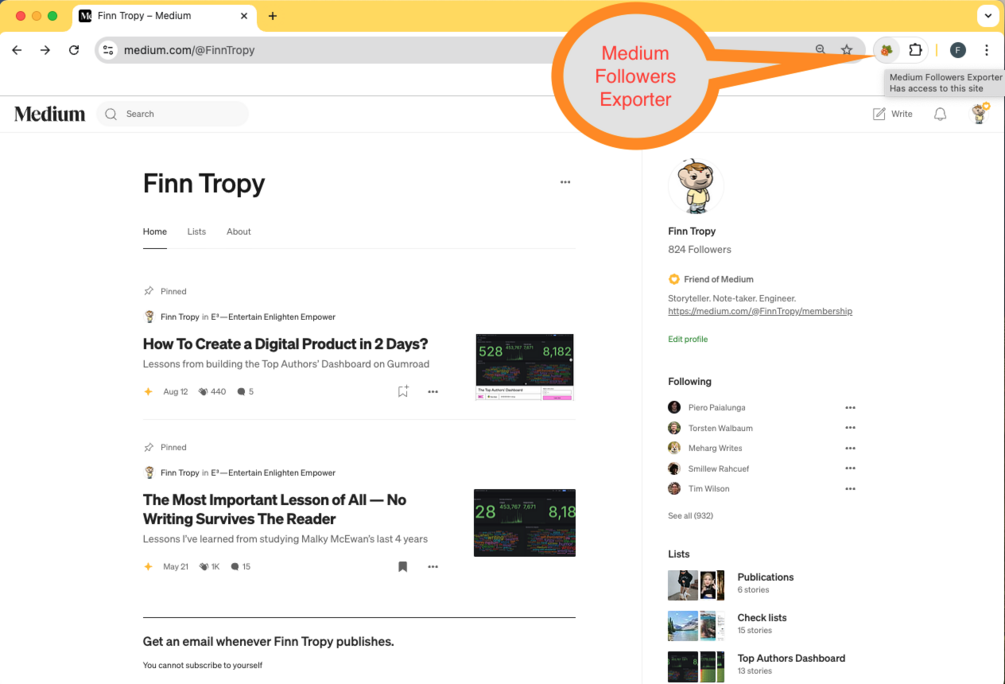Open the Most Important Lesson story thumbnail
The width and height of the screenshot is (1005, 684).
[x=524, y=522]
